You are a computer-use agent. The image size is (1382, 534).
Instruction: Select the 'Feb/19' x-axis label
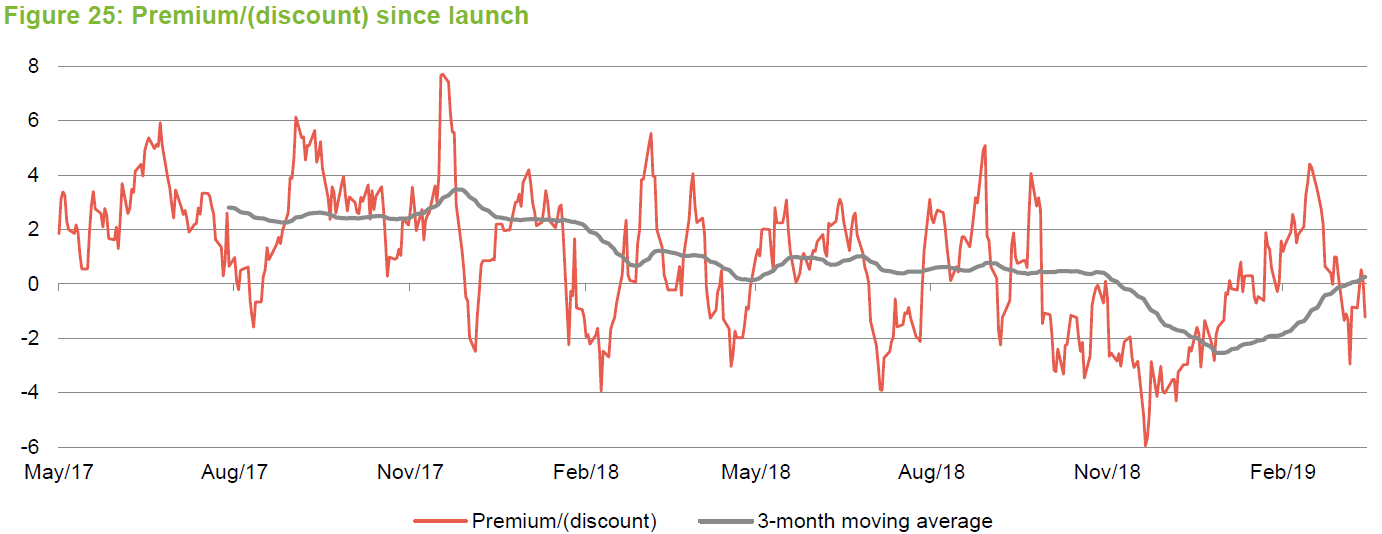pos(1281,471)
